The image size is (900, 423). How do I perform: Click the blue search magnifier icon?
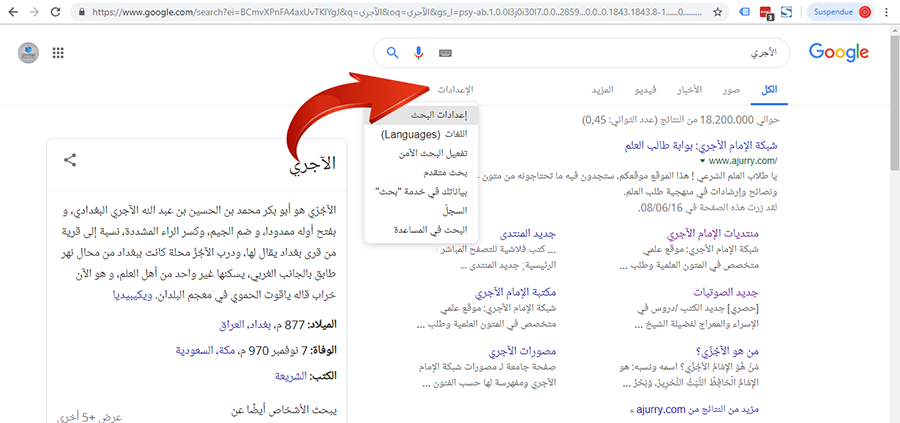coord(393,53)
